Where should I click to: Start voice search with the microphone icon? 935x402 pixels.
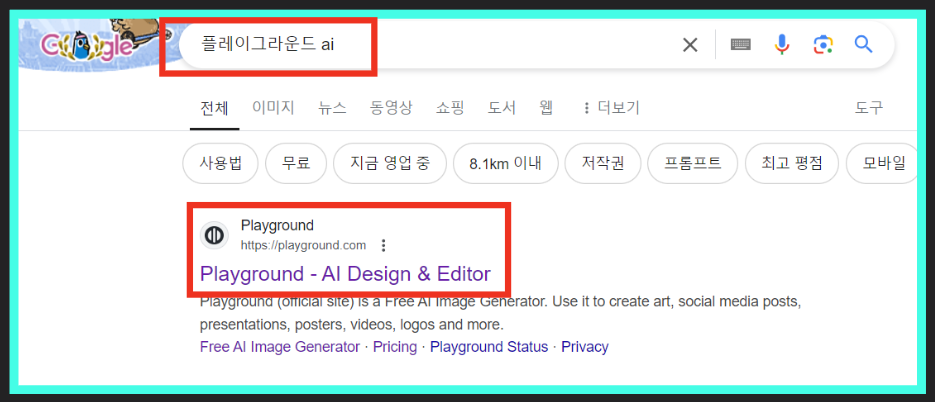point(782,45)
